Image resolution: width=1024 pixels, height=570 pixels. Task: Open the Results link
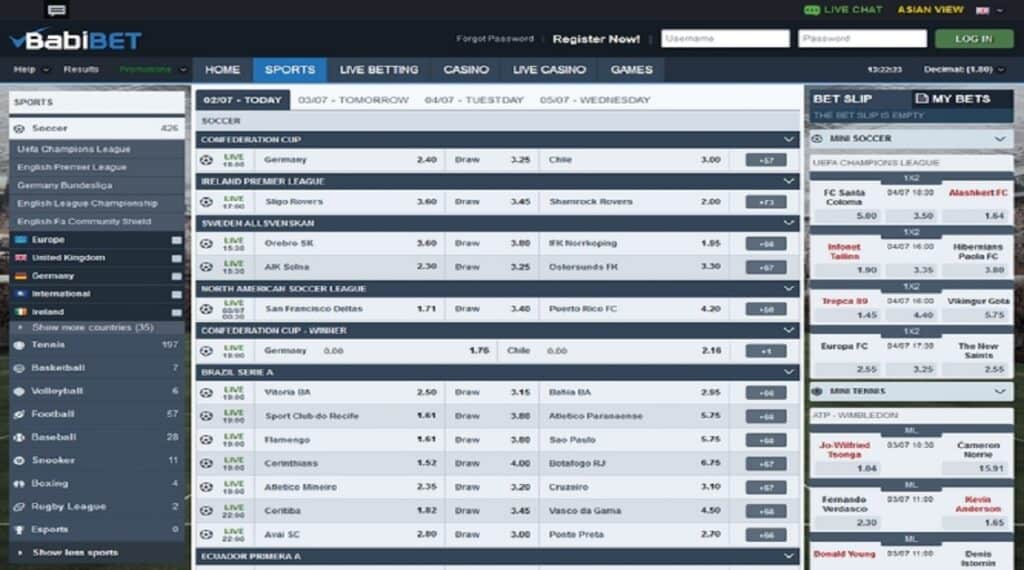point(81,69)
